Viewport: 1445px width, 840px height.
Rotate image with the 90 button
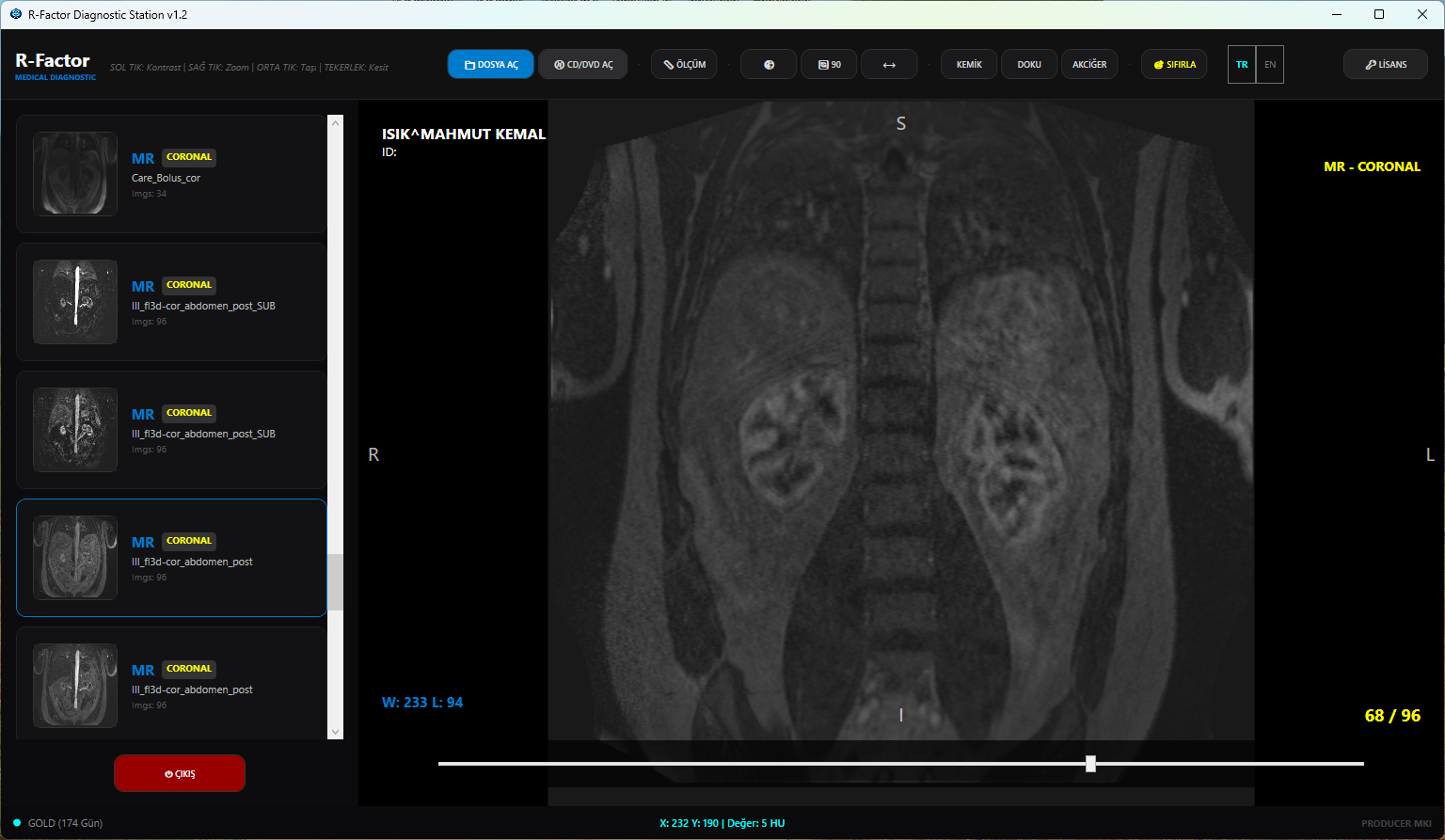tap(829, 65)
